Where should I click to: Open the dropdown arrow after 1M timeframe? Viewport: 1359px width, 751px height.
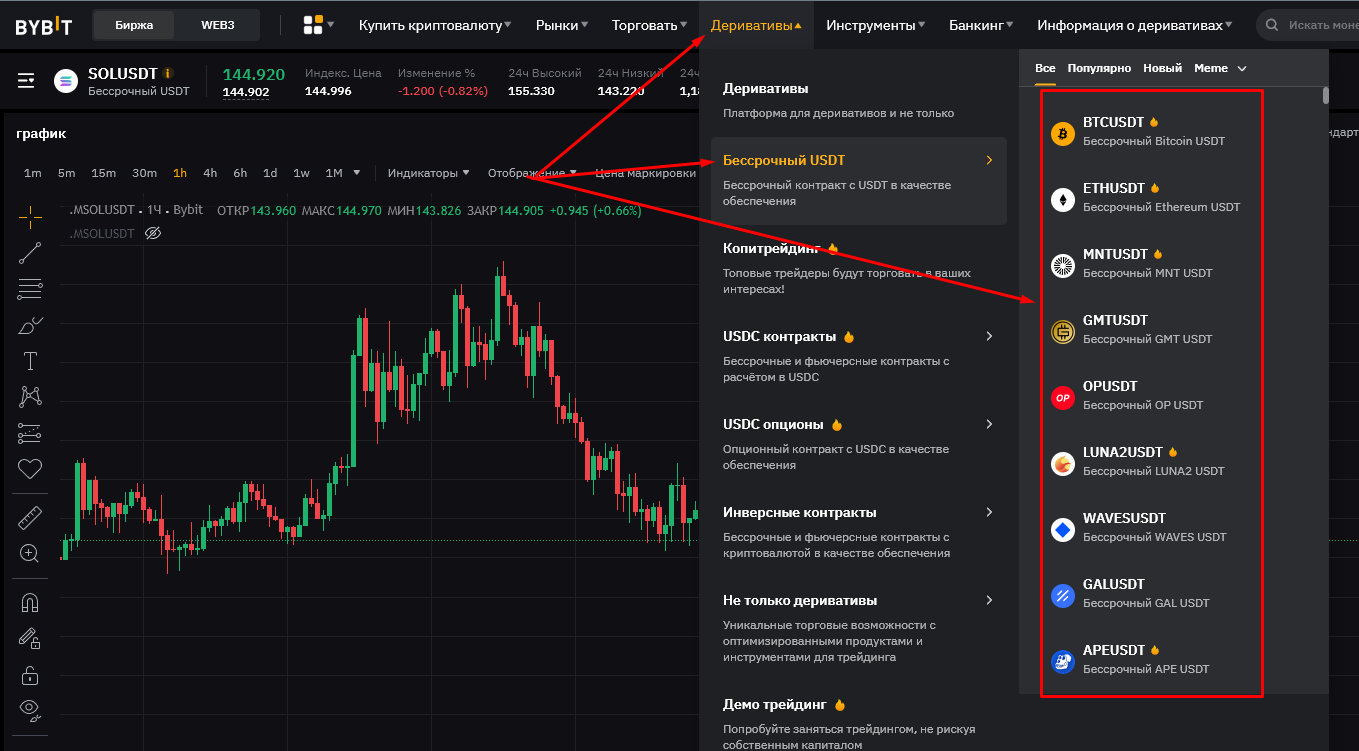pos(357,173)
